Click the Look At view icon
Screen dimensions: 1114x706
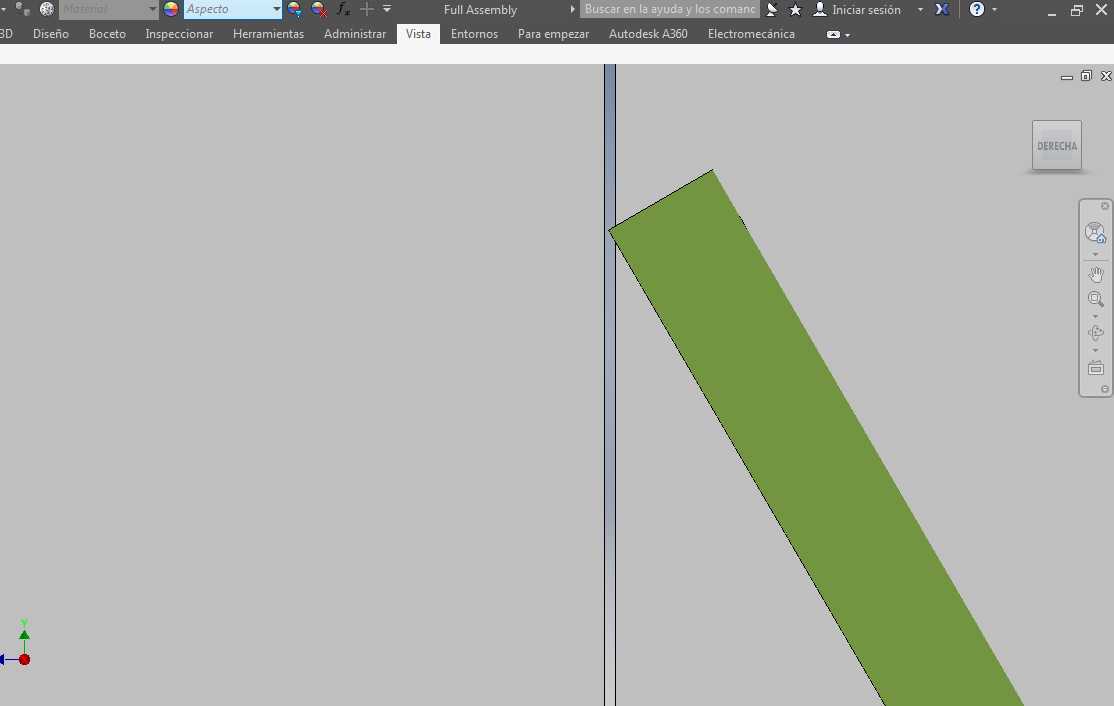point(1096,368)
